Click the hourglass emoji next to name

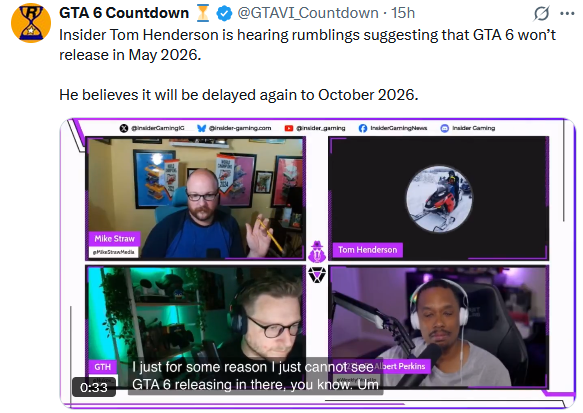click(203, 13)
